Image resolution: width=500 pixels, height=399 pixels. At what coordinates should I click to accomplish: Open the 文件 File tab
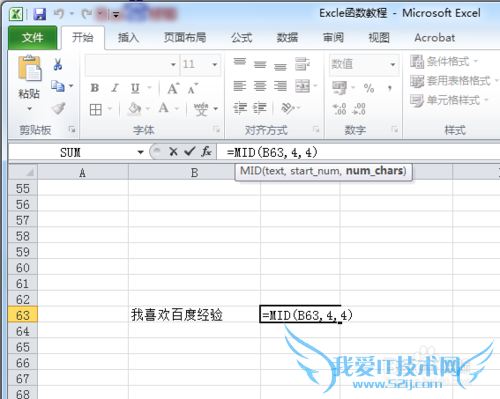click(x=32, y=38)
